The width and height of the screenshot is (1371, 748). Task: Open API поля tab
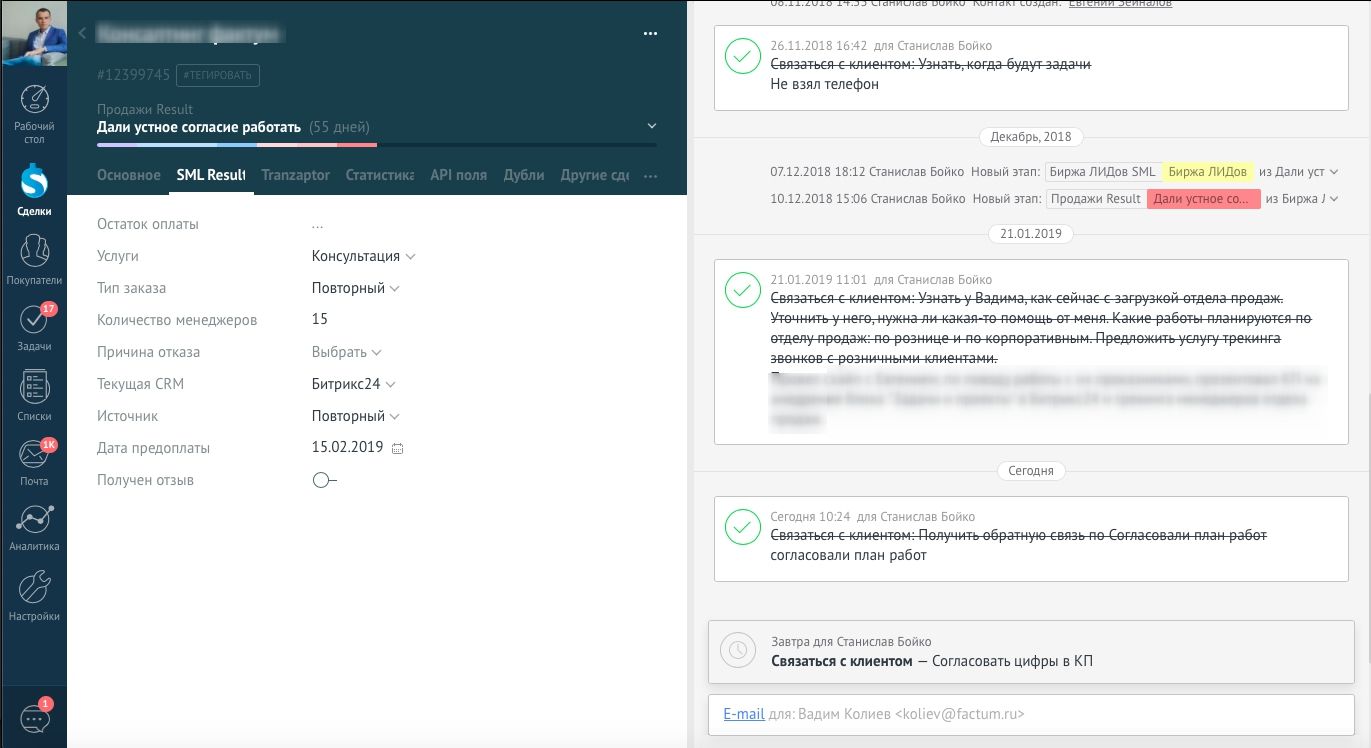(458, 175)
